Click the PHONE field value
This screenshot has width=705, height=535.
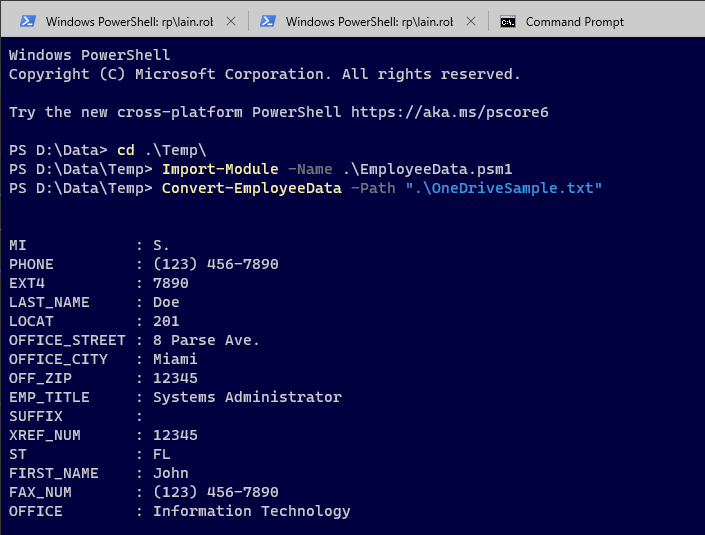click(x=215, y=264)
